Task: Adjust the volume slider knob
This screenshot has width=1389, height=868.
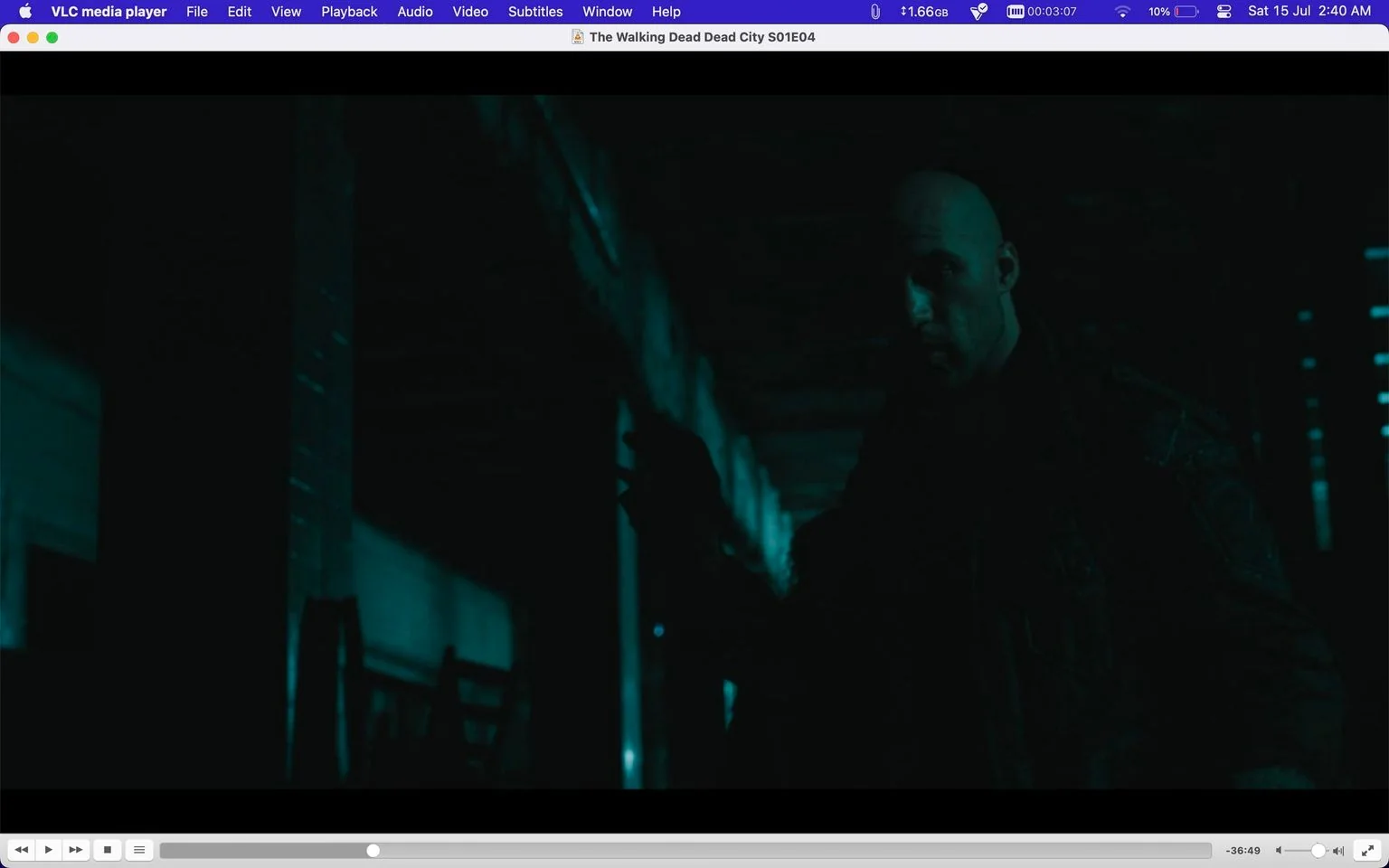Action: 1318,851
